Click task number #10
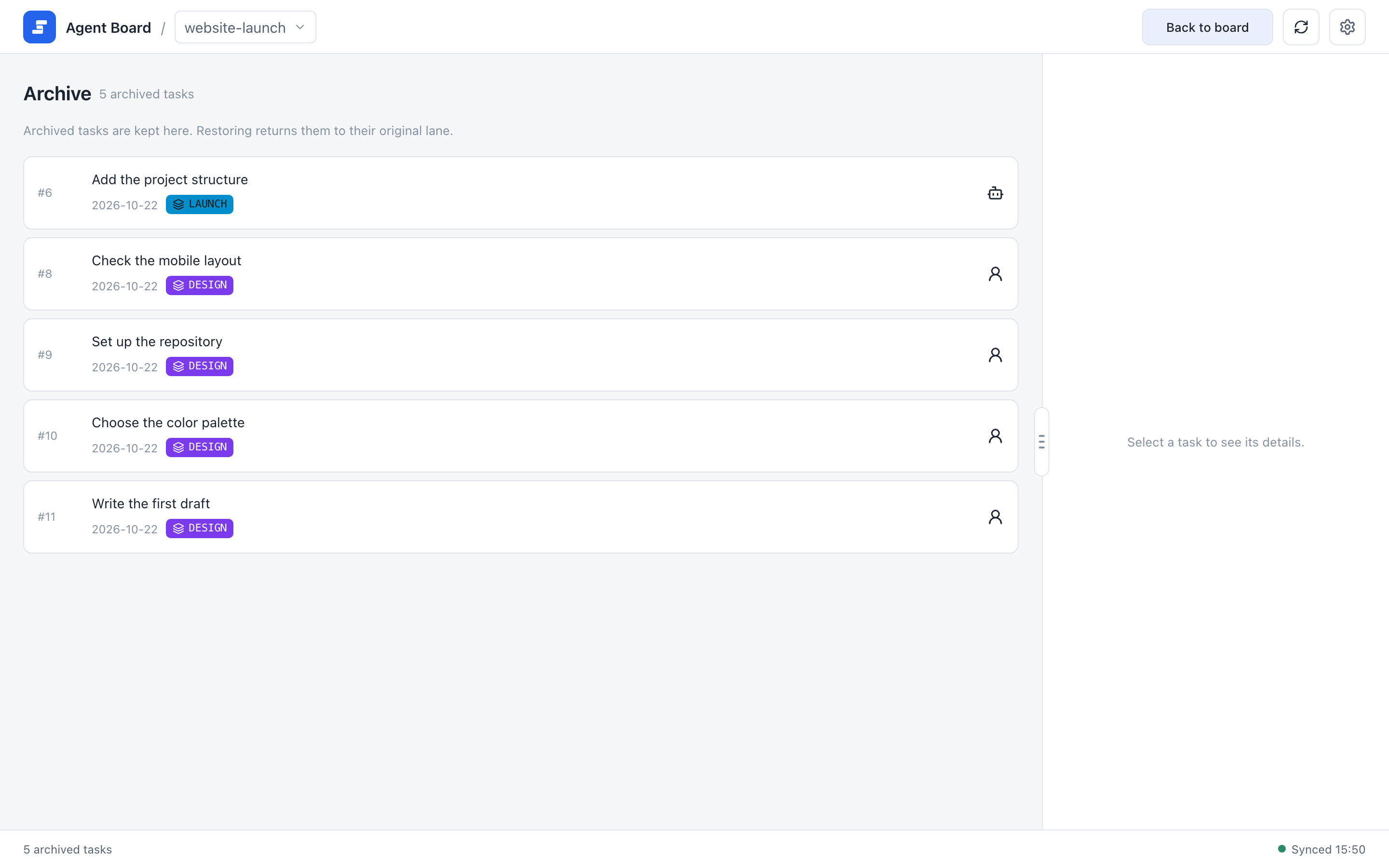The width and height of the screenshot is (1389, 868). [48, 436]
